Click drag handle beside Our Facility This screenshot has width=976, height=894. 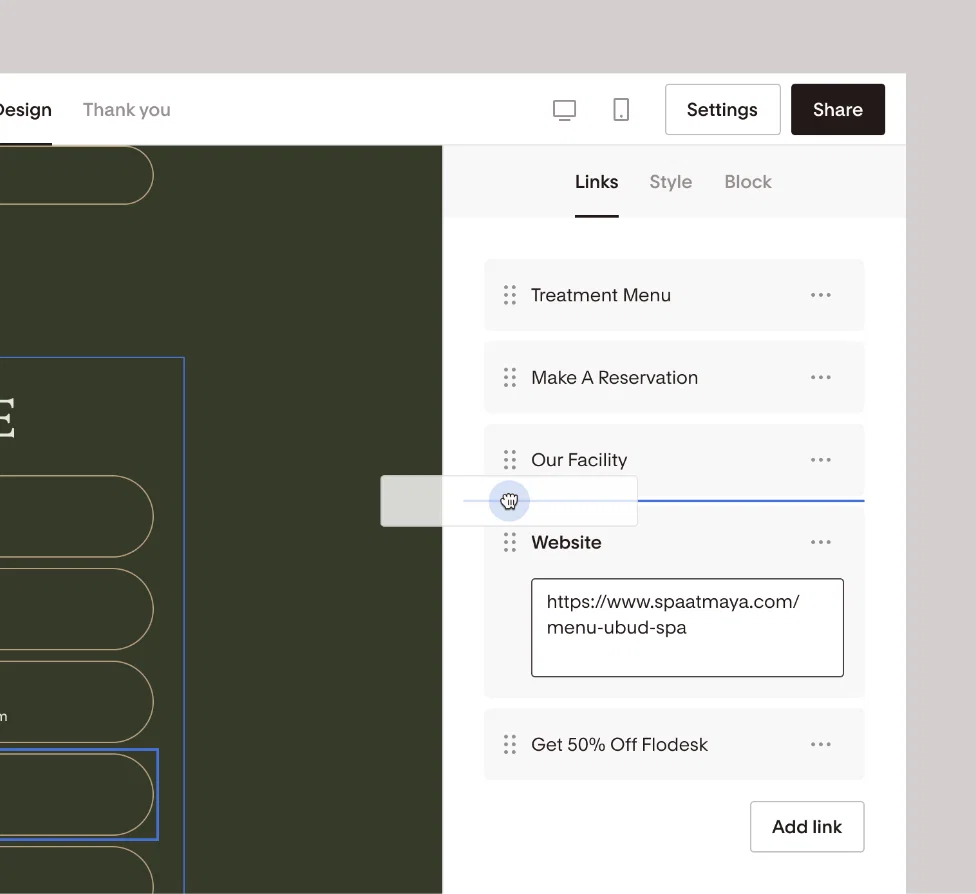point(510,460)
